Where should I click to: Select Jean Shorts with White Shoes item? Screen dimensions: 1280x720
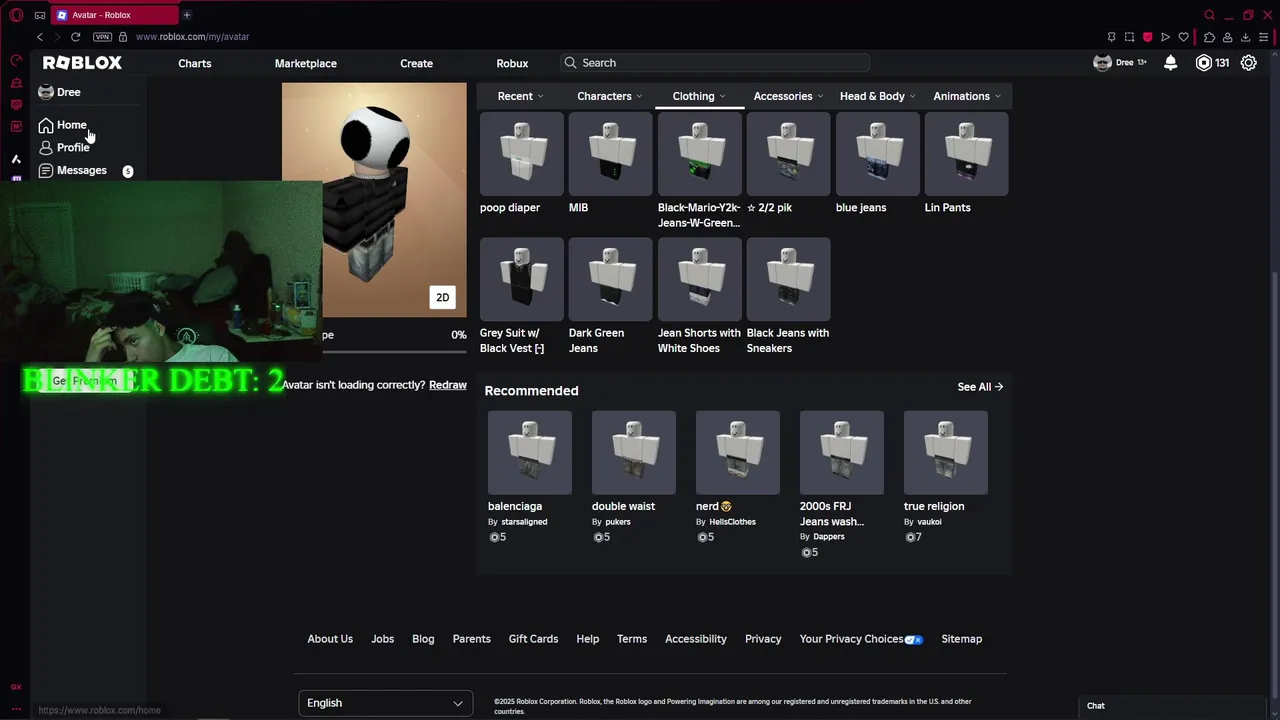[x=700, y=280]
